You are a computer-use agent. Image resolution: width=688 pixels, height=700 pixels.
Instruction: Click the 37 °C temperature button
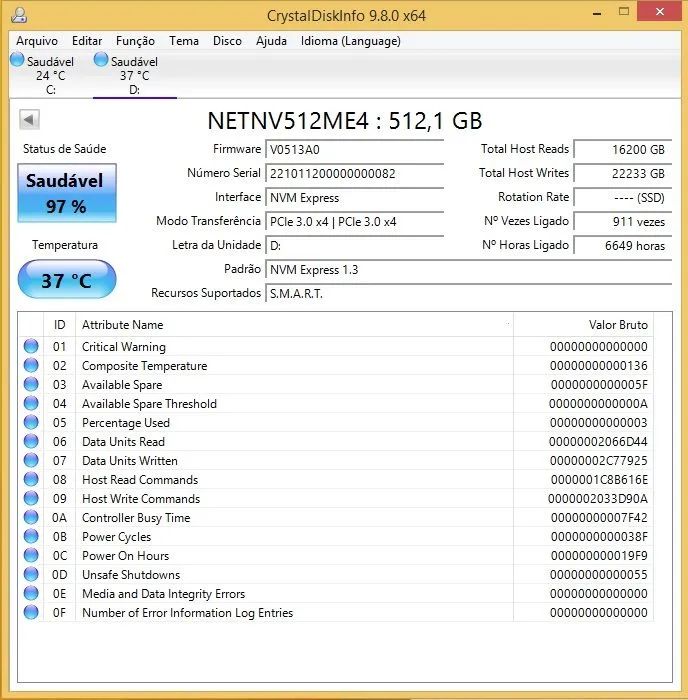point(67,279)
